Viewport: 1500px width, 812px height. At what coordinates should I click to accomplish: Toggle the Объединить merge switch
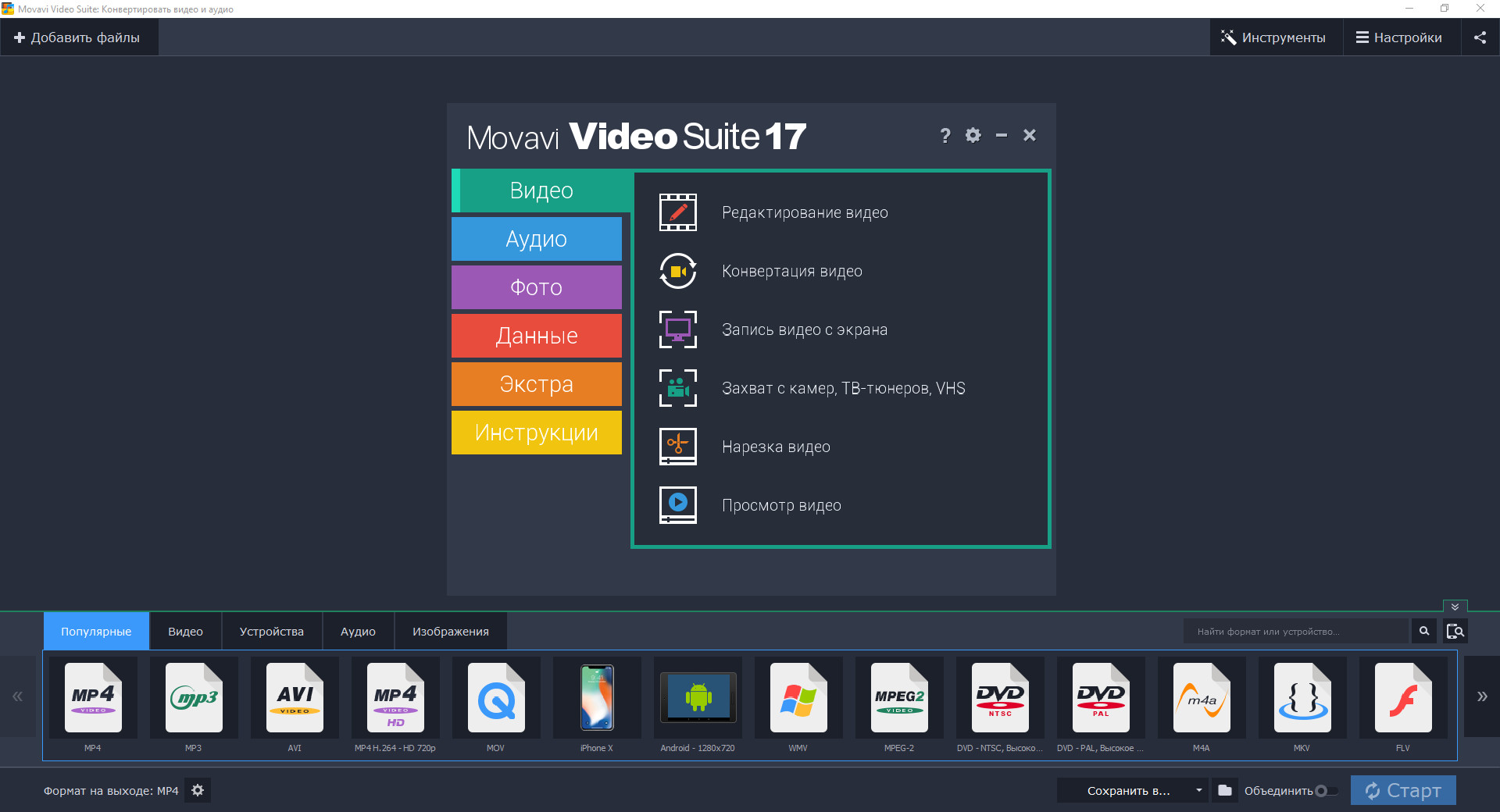1325,791
